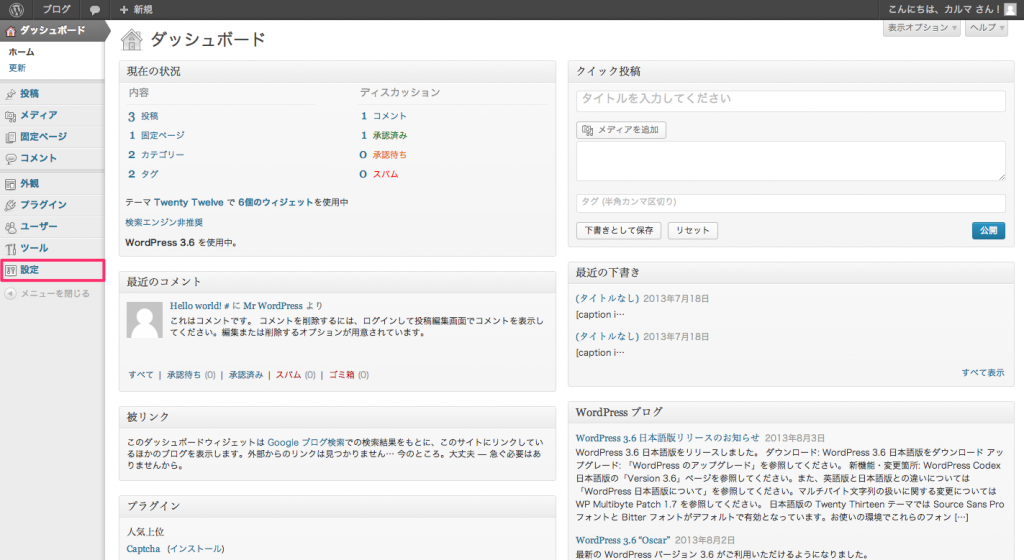The width and height of the screenshot is (1024, 560).
Task: Click the user avatar icon in admin bar
Action: [1010, 10]
